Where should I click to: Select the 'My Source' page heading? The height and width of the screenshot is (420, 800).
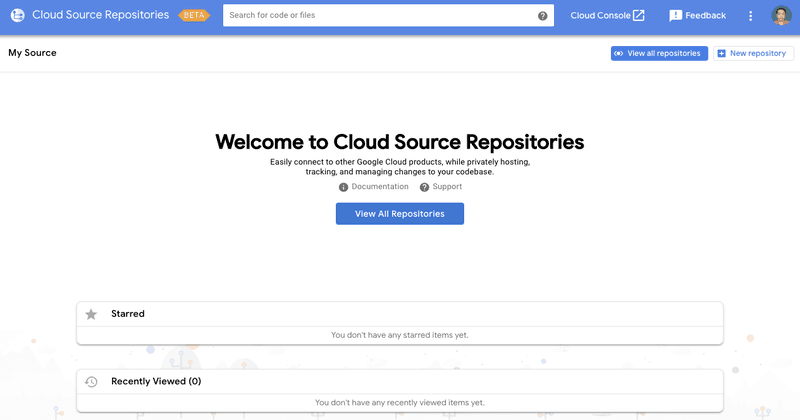(x=32, y=53)
